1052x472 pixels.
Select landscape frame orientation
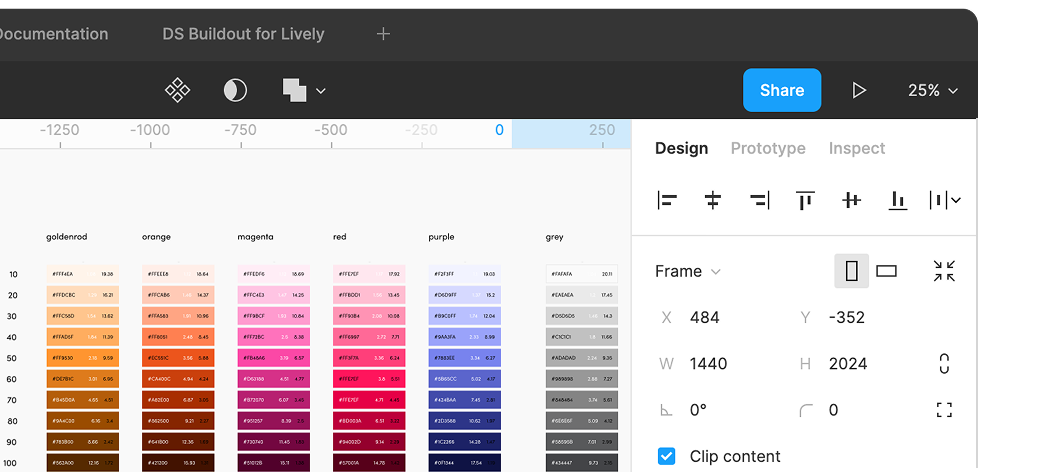pos(886,271)
